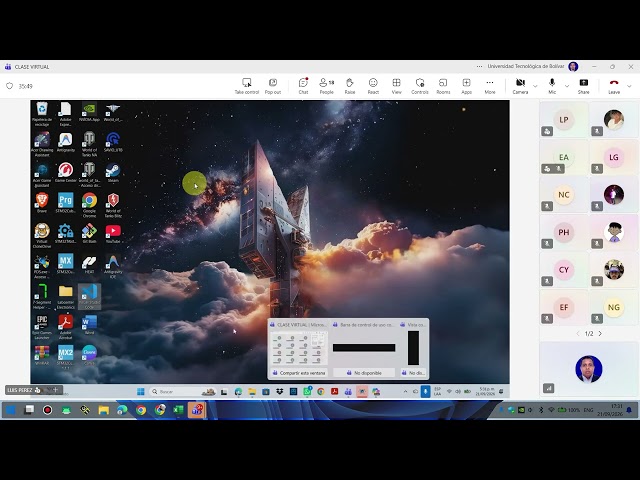Click the WinRAR icon on shared desktop
640x480 pixels.
[42, 355]
